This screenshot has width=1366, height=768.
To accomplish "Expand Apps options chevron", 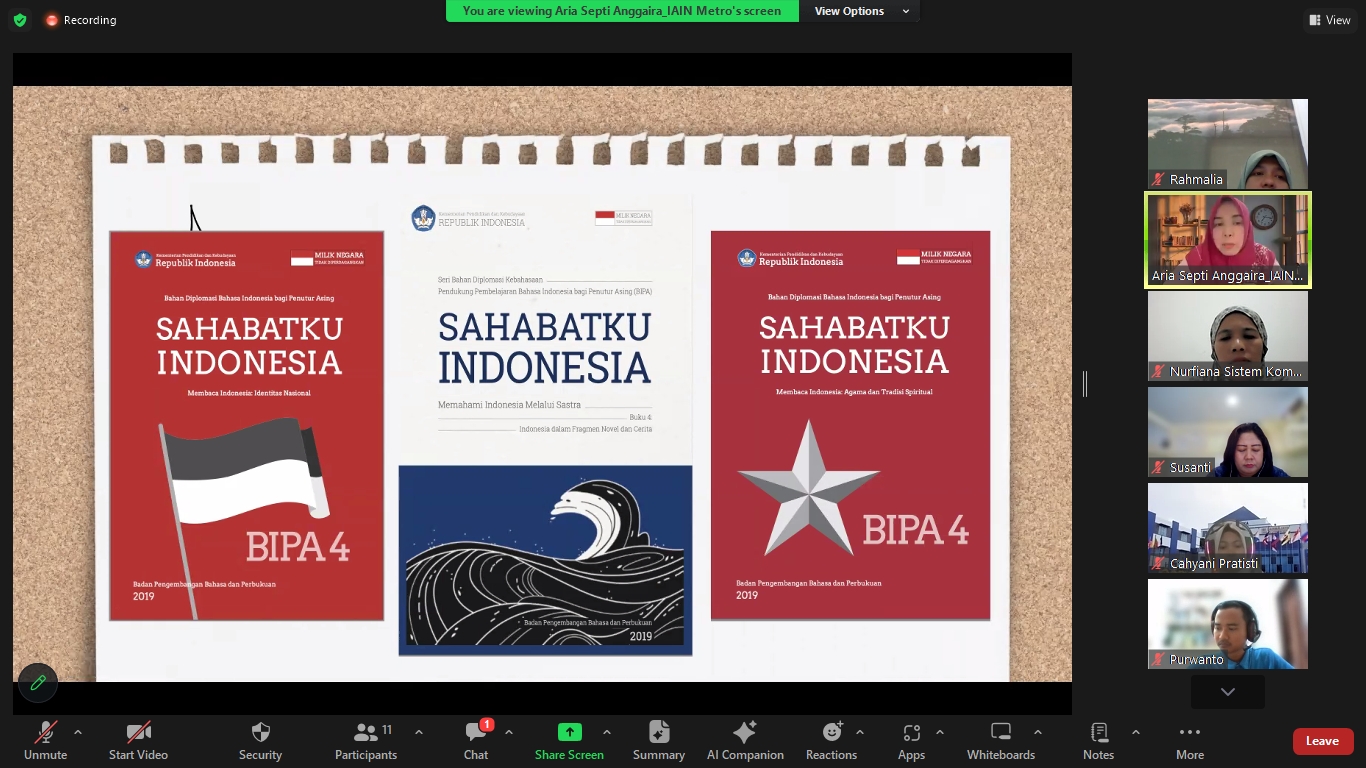I will [x=939, y=732].
